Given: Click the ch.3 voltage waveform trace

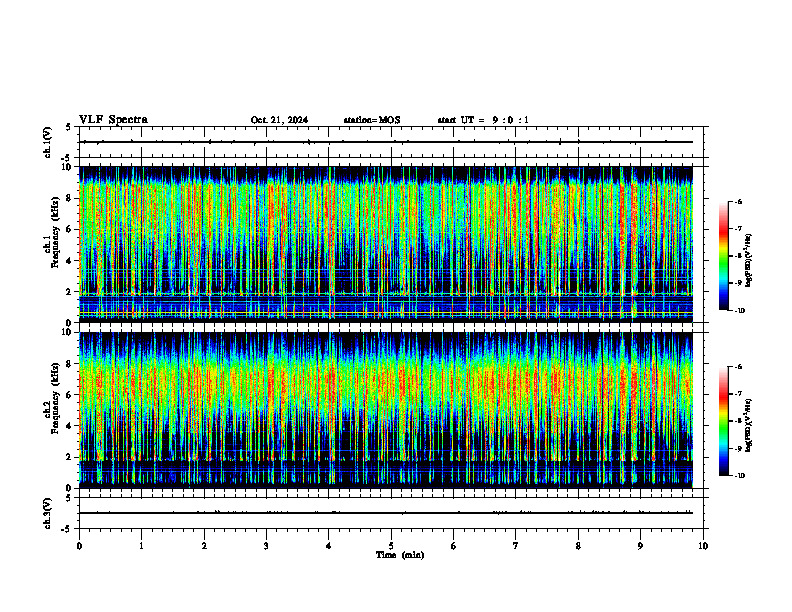Looking at the screenshot, I should coord(386,513).
